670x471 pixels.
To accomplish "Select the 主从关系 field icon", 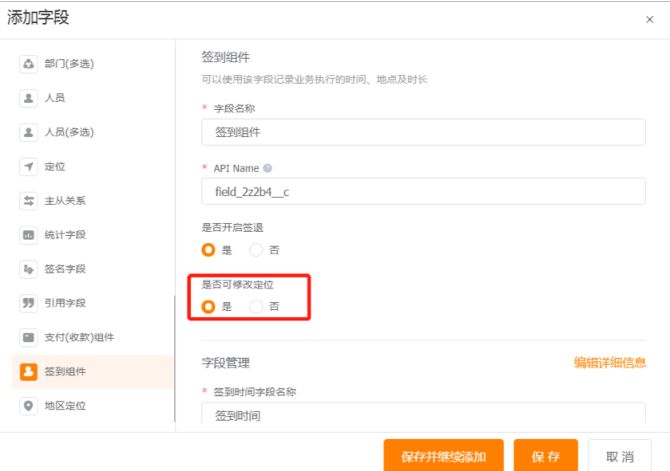I will (x=29, y=200).
